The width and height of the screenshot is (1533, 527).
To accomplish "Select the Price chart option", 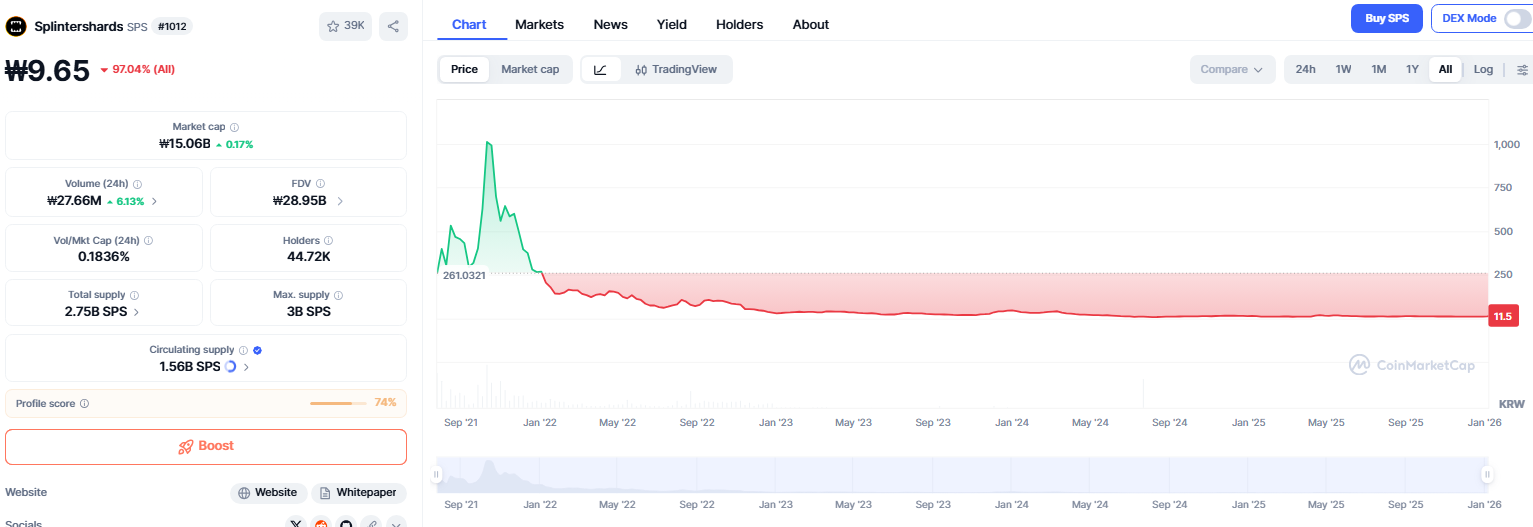I will coord(464,70).
